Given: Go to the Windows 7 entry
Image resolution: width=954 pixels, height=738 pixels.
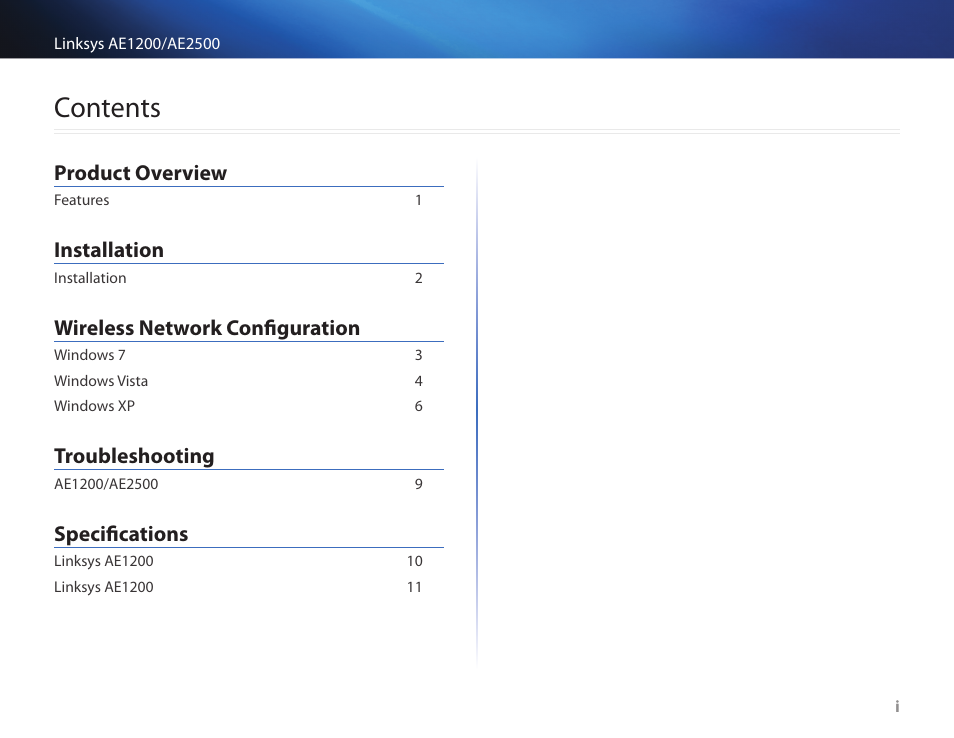Looking at the screenshot, I should pyautogui.click(x=89, y=355).
